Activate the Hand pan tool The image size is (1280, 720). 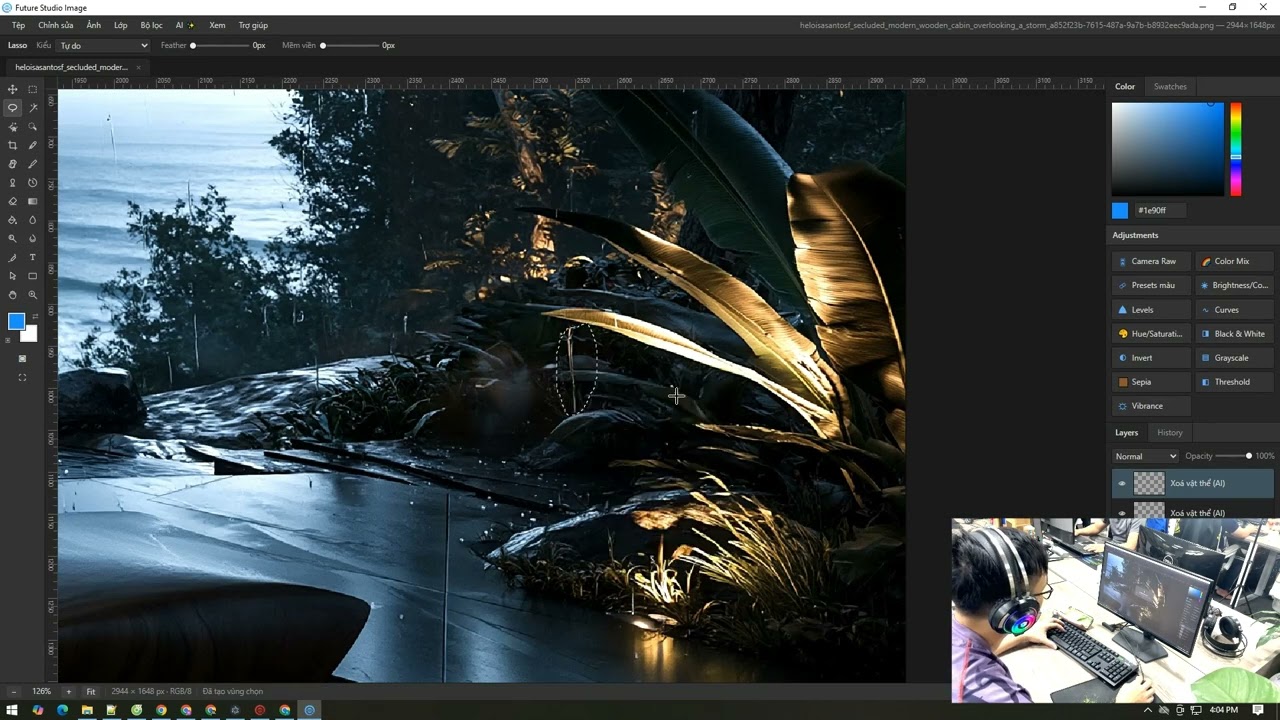[12, 295]
